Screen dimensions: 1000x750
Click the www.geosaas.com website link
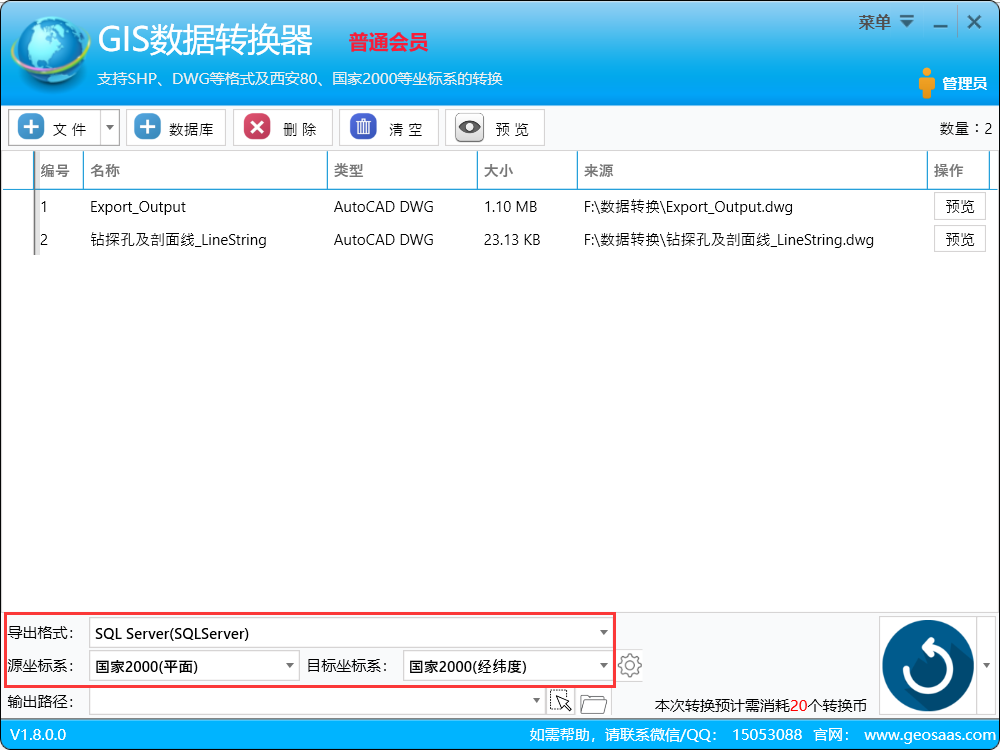point(929,735)
